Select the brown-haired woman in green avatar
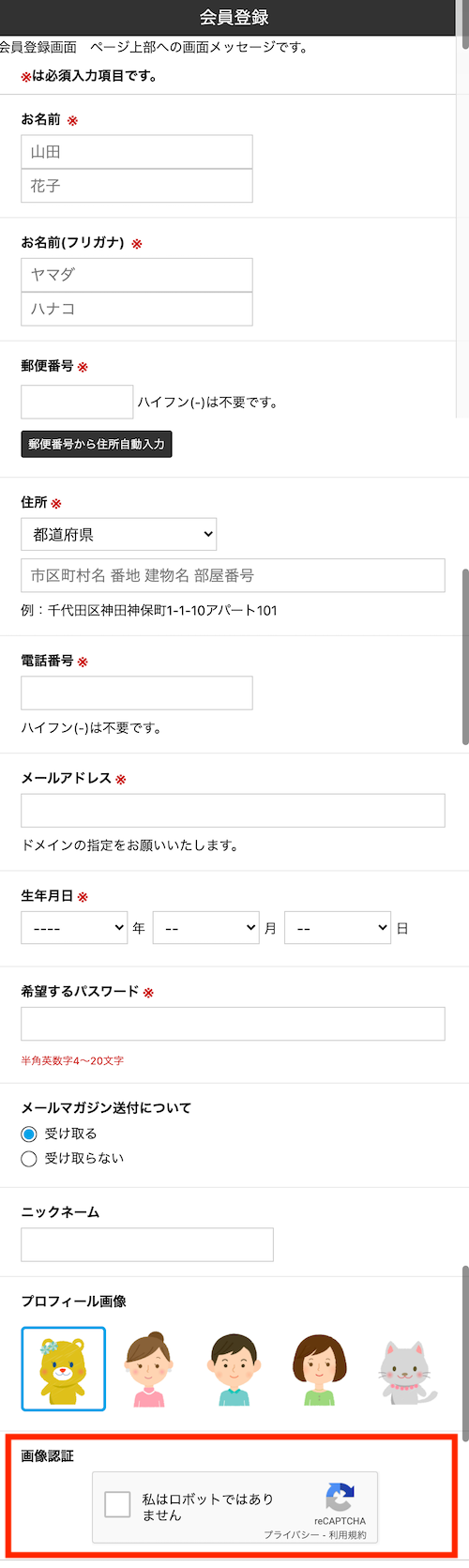The height and width of the screenshot is (1568, 469). point(320,1369)
